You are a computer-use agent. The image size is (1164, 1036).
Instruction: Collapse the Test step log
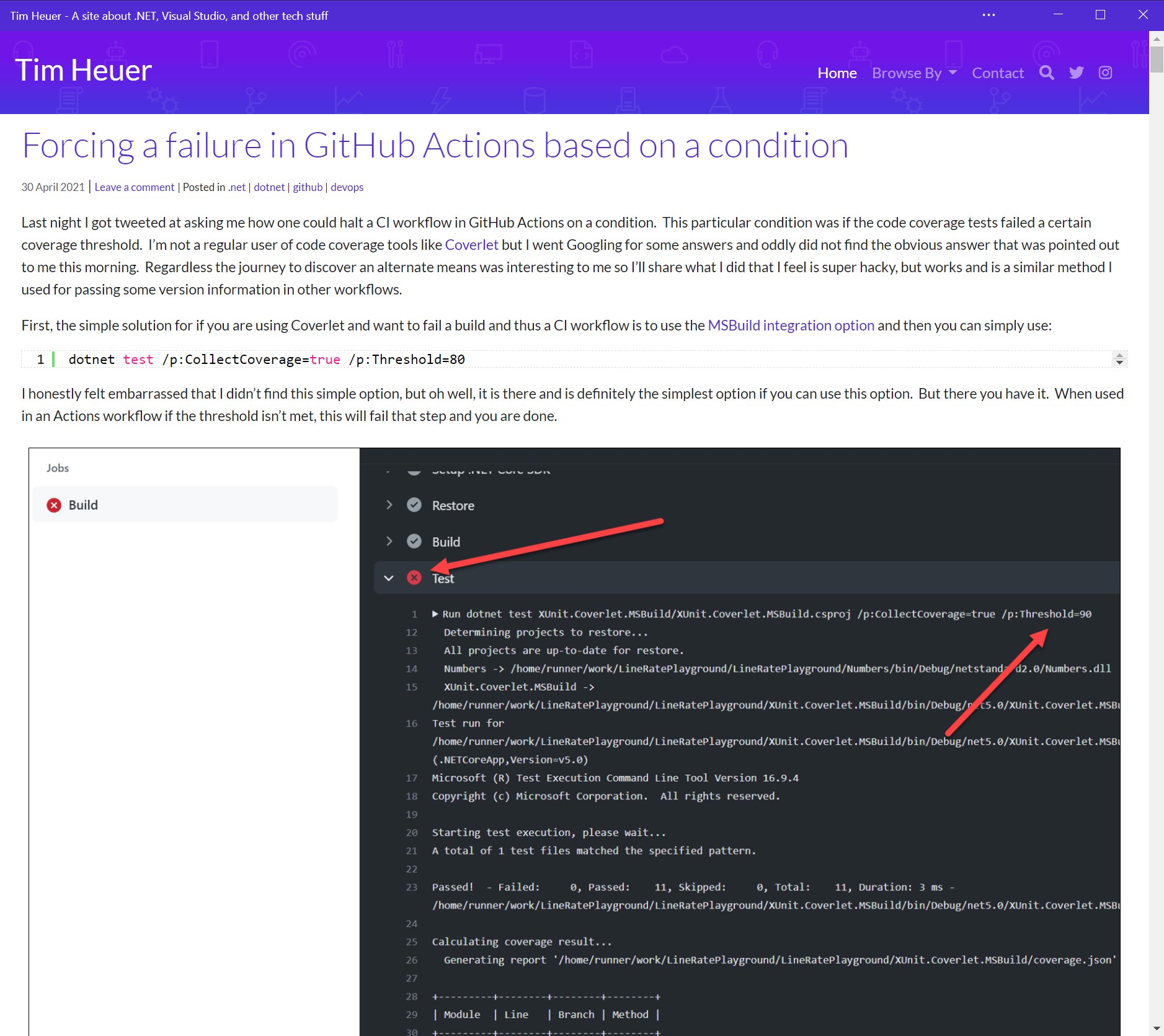389,578
